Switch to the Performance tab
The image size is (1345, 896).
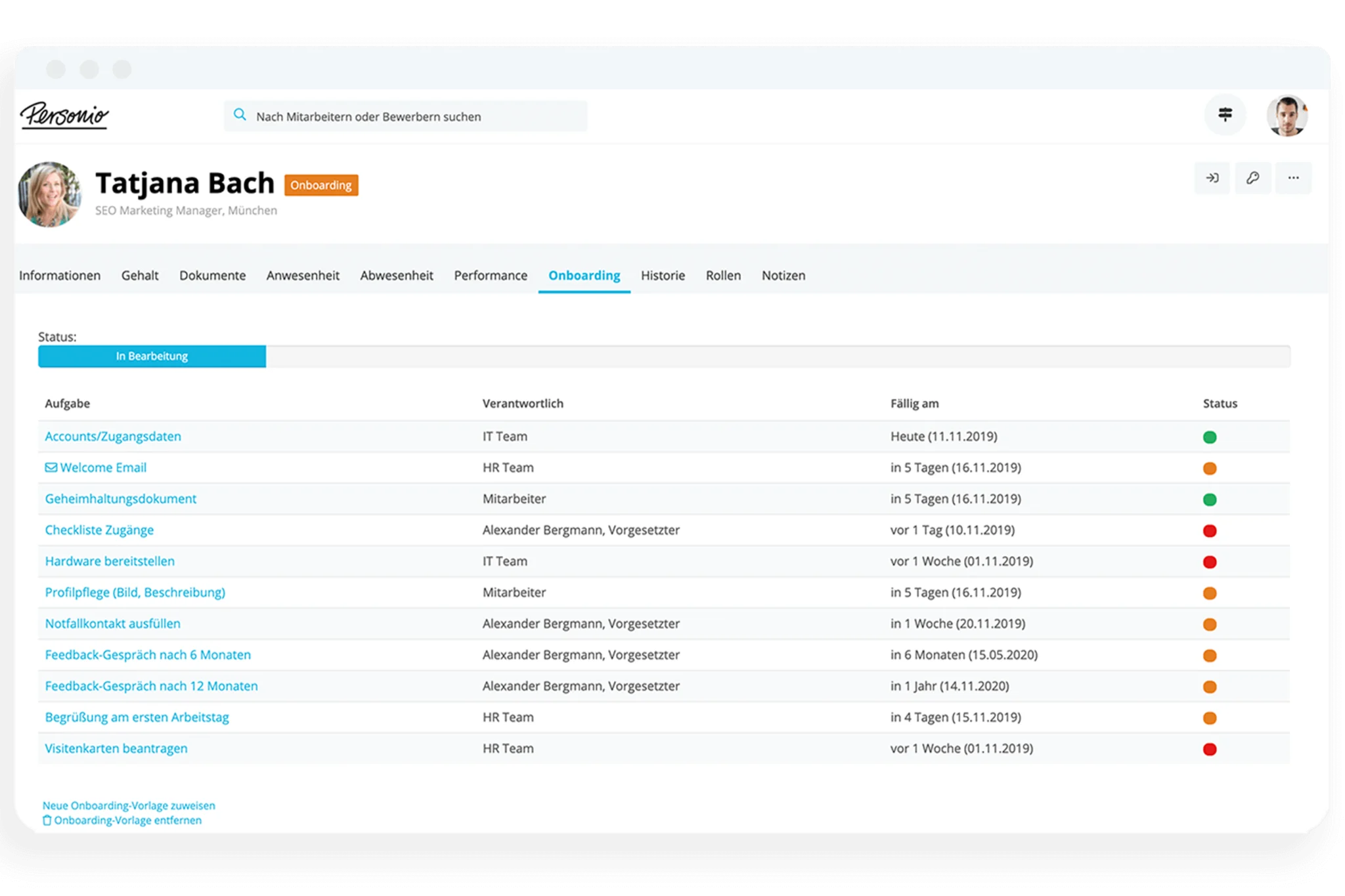click(490, 275)
